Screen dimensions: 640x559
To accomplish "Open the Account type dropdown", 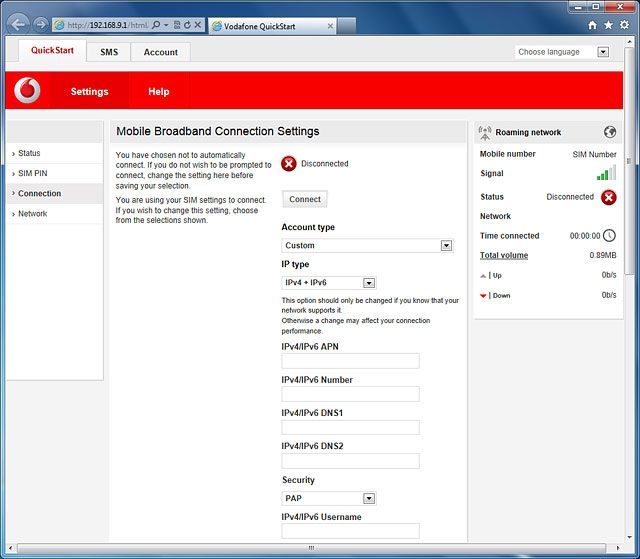I will tap(368, 245).
